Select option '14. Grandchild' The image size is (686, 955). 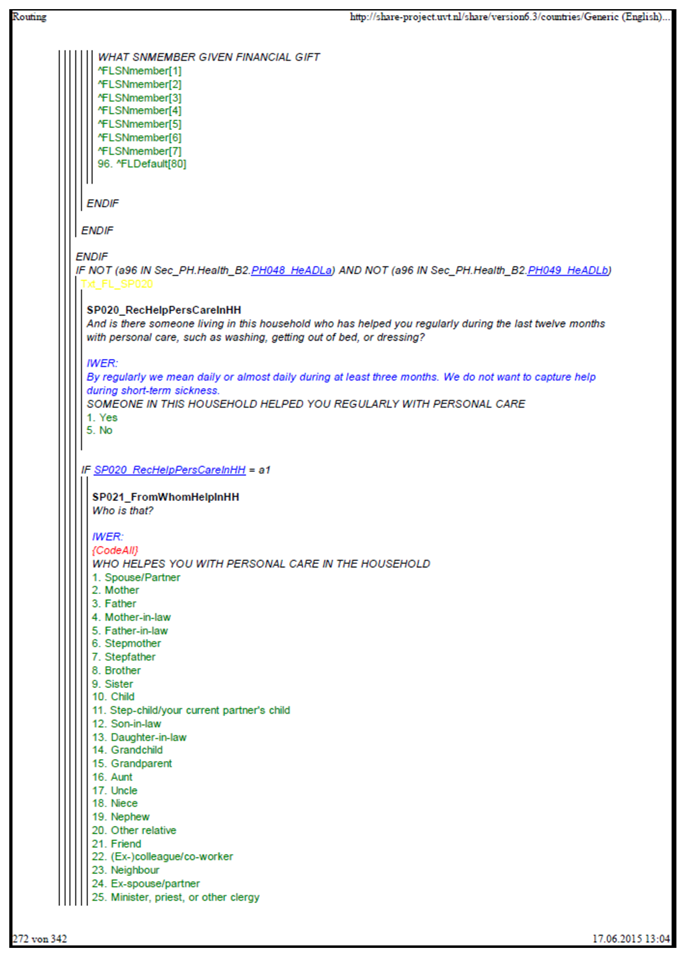point(127,750)
